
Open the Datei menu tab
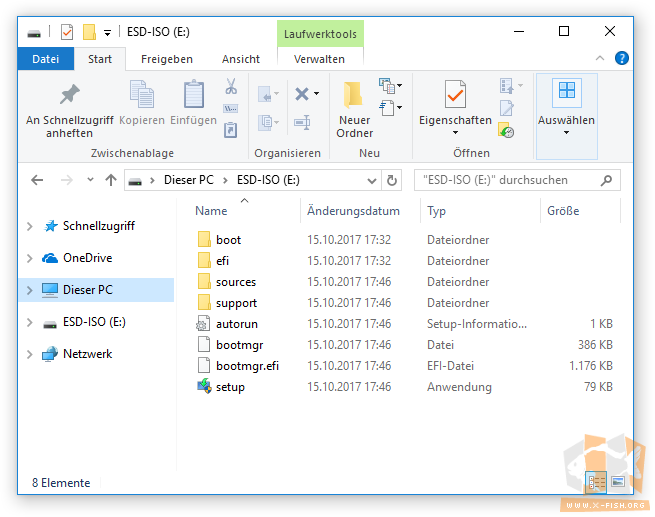[x=46, y=59]
